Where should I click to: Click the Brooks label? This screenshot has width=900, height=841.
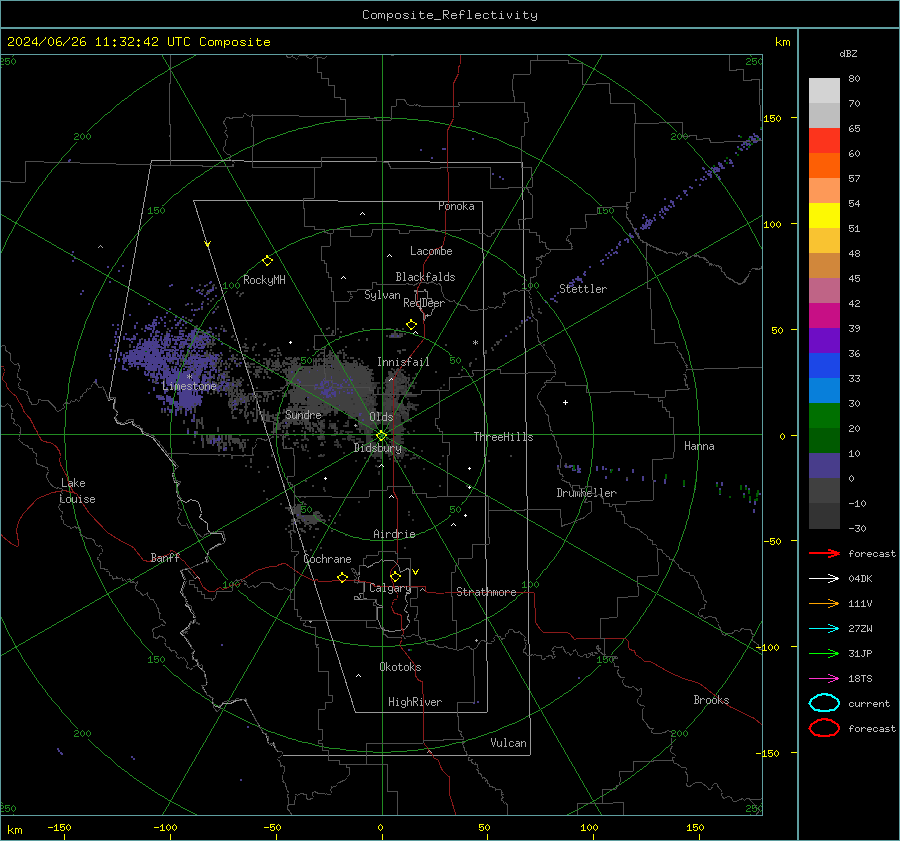pos(711,700)
